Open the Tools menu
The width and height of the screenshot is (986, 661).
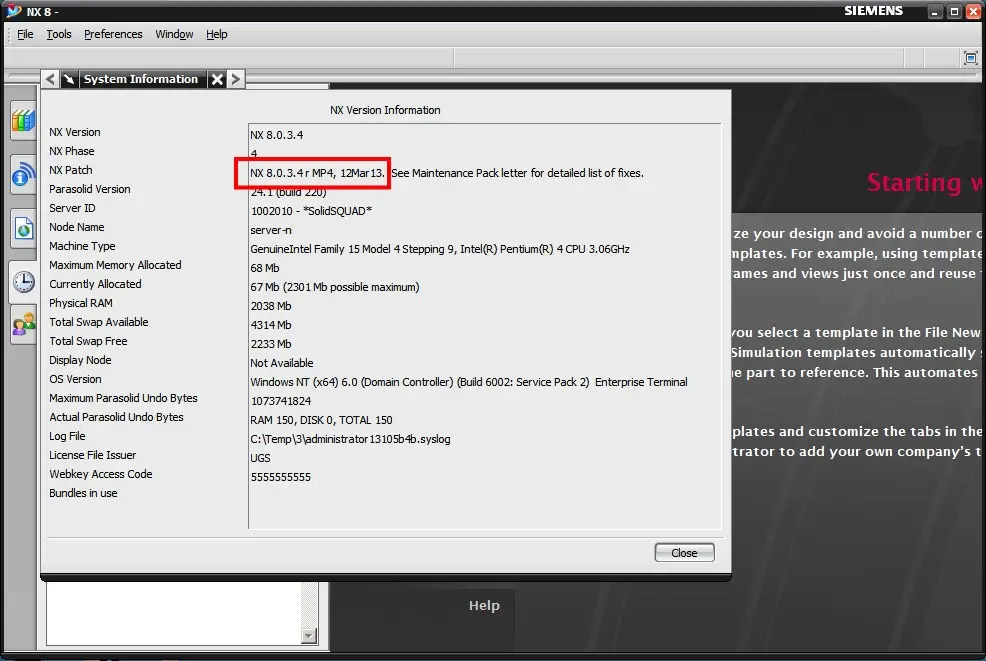pyautogui.click(x=59, y=34)
